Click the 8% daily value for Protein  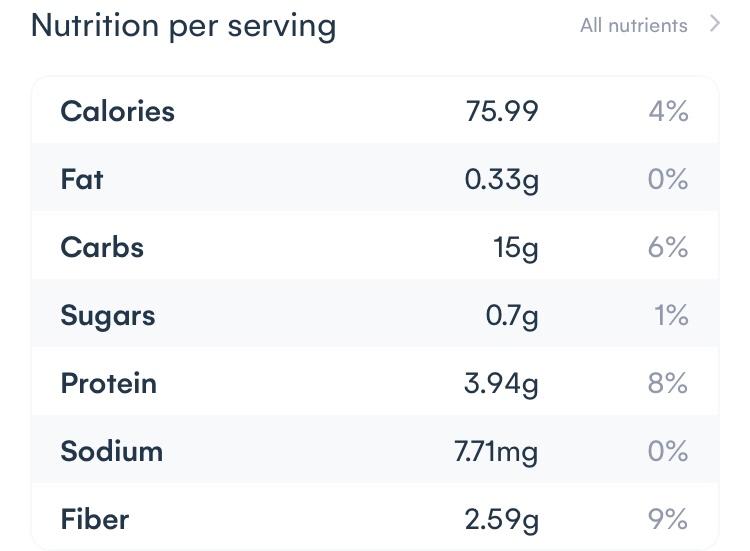(x=668, y=383)
